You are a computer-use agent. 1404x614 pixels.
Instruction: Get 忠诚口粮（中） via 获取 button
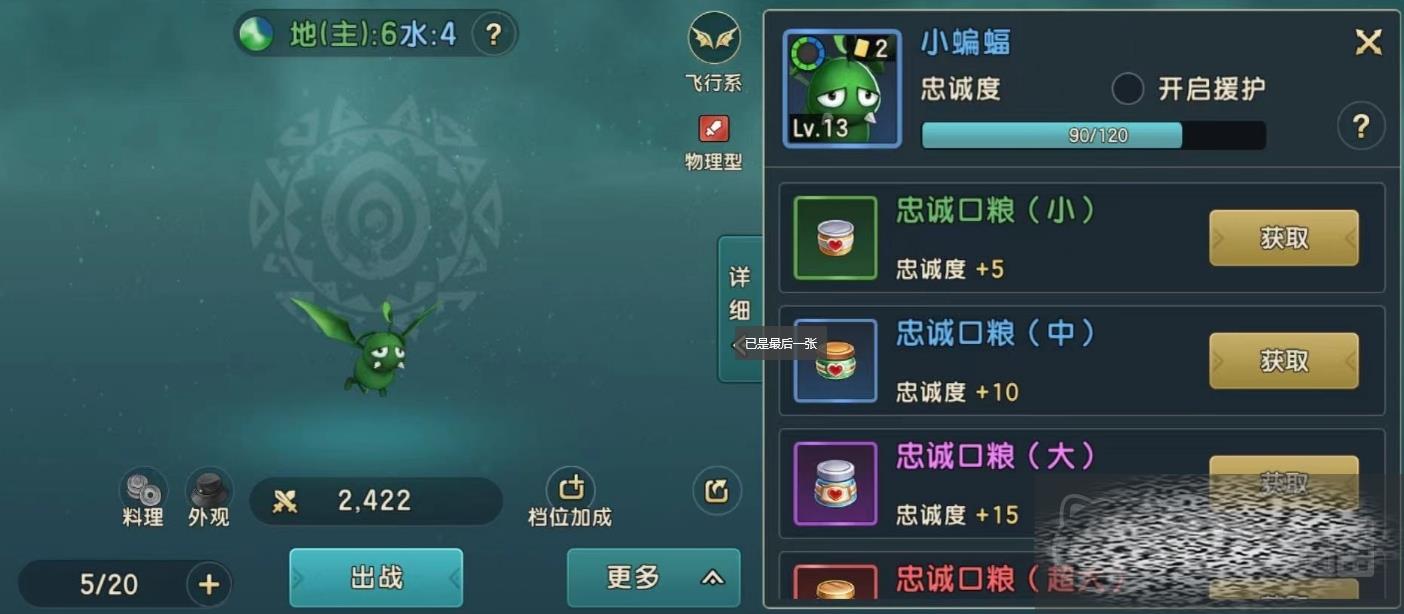pos(1284,361)
